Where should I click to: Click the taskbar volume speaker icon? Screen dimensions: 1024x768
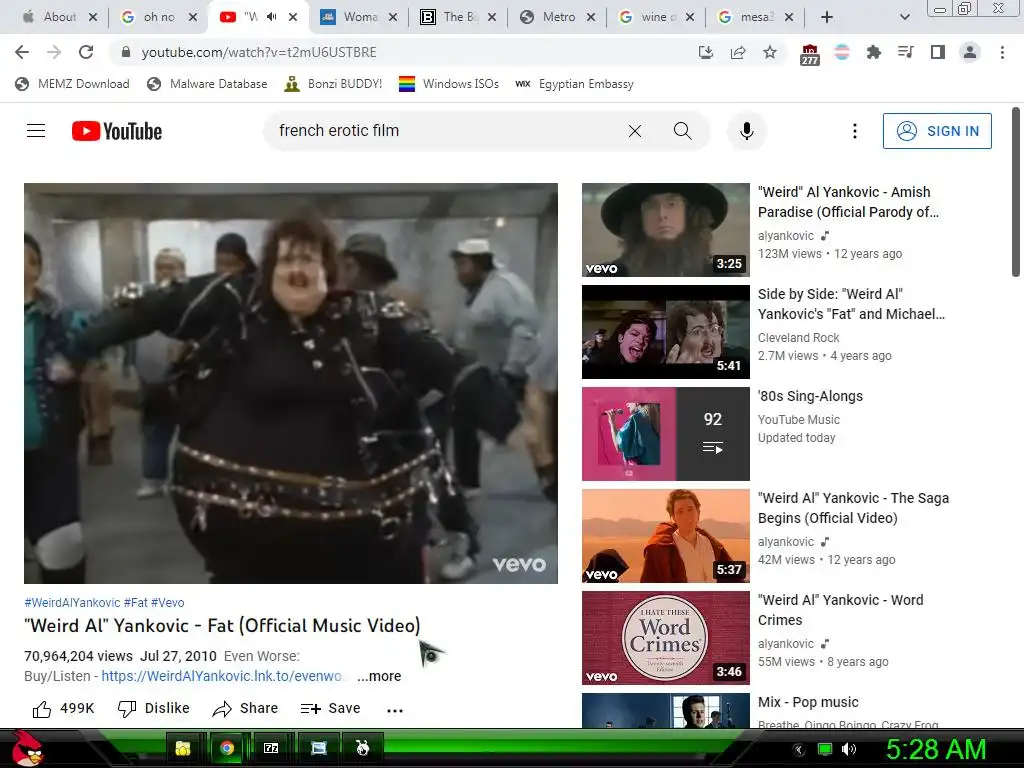[849, 749]
